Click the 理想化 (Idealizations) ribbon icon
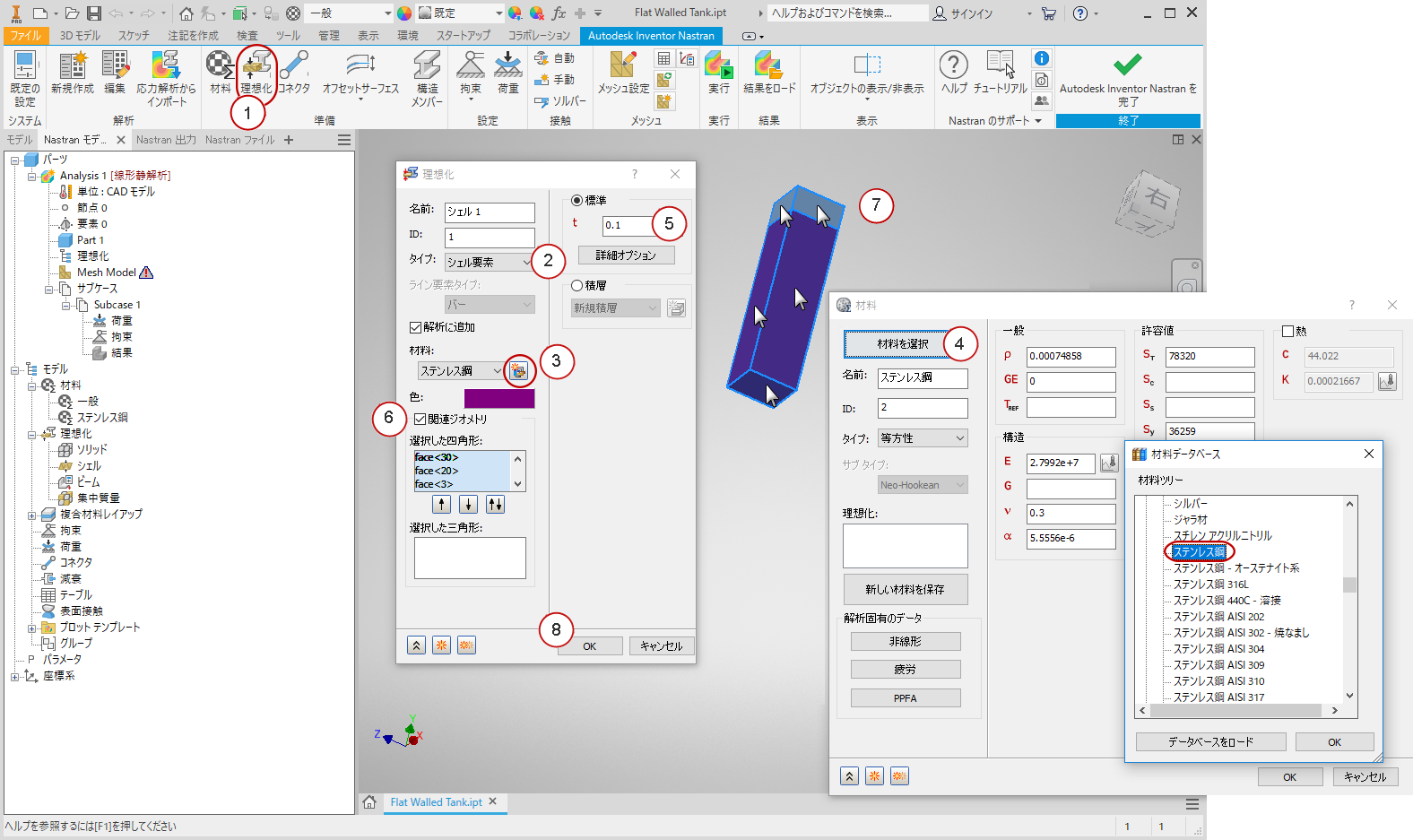This screenshot has height=840, width=1413. pos(256,72)
